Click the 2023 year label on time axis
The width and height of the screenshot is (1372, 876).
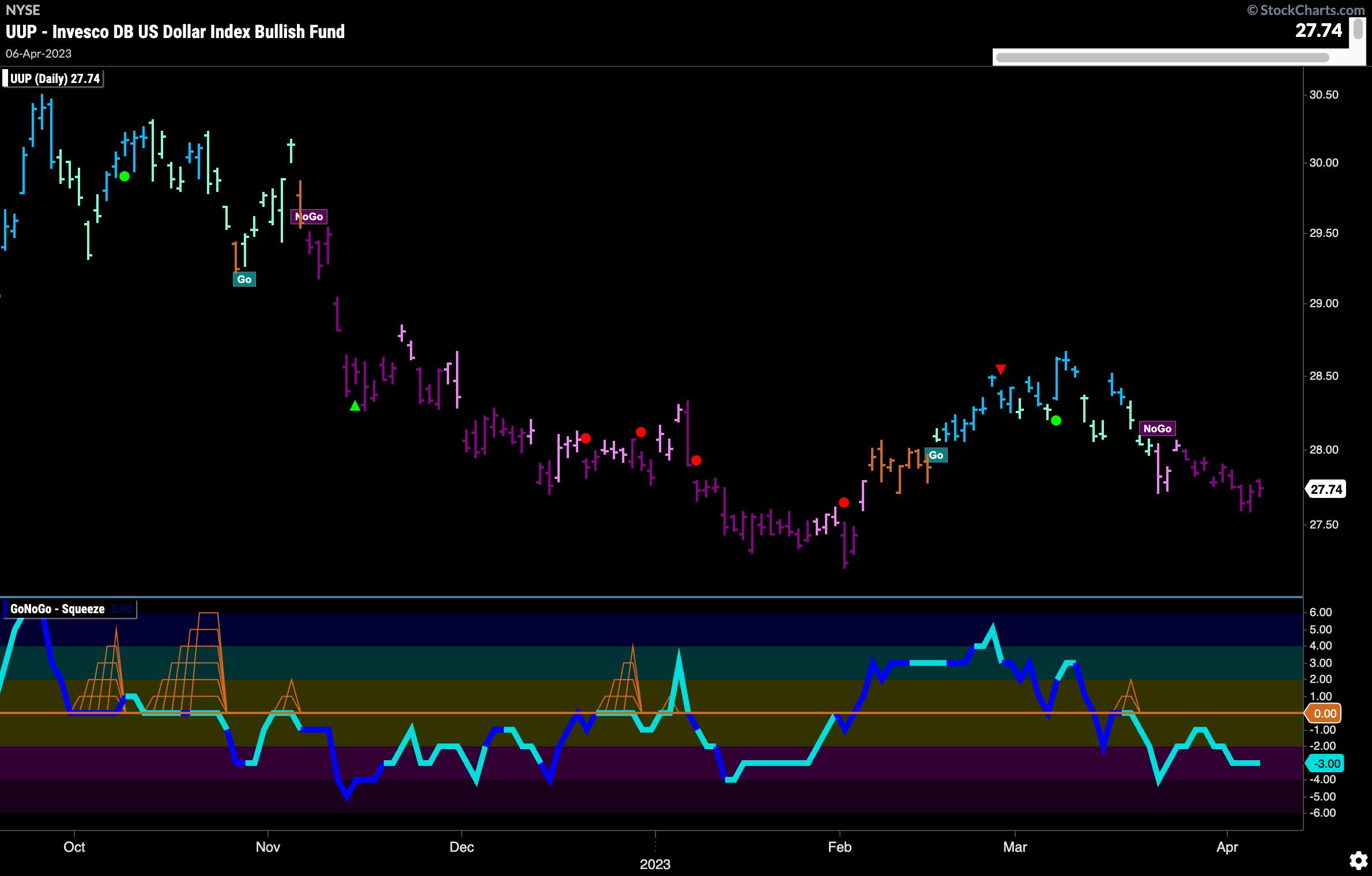655,864
